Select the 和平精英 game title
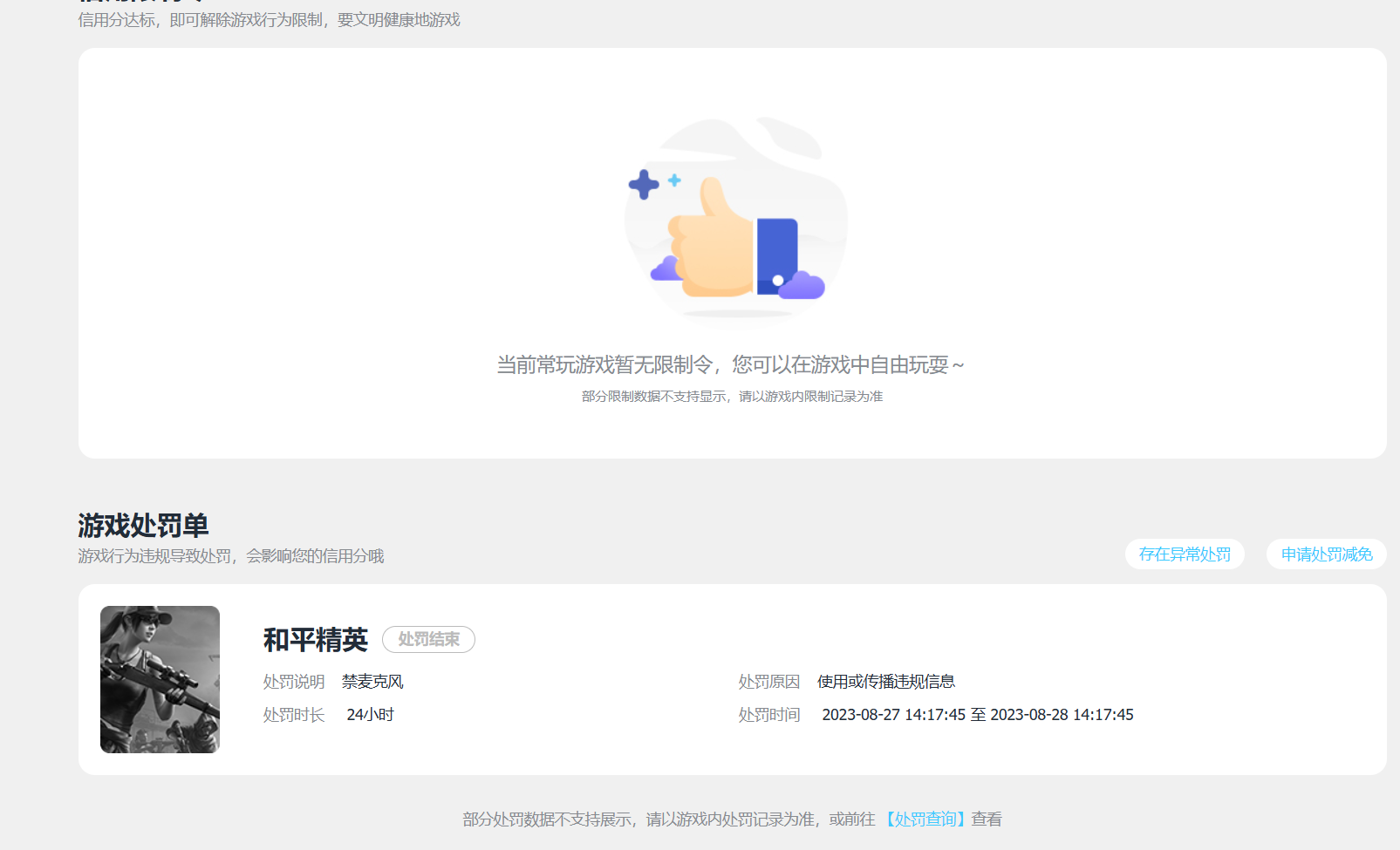Viewport: 1400px width, 850px height. point(316,640)
